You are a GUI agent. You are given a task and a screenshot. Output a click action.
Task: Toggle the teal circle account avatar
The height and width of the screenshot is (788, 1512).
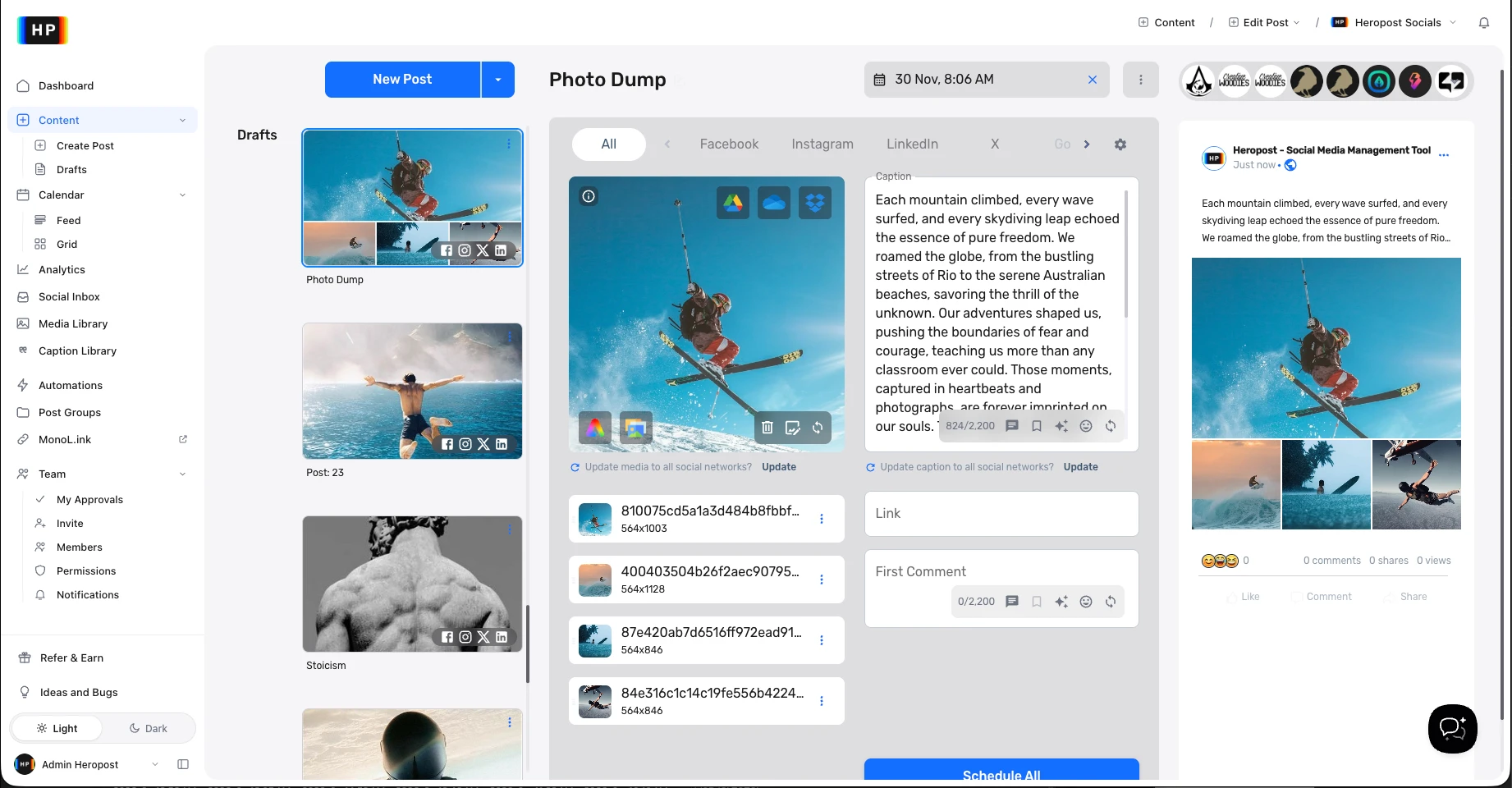[x=1379, y=81]
